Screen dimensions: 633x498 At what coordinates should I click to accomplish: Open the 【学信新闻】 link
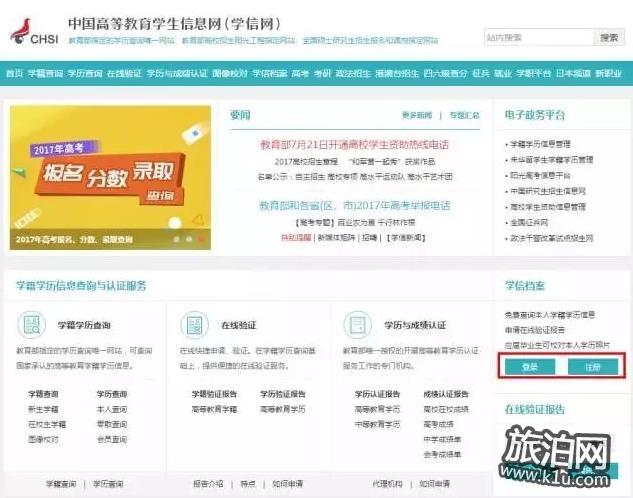(x=406, y=238)
